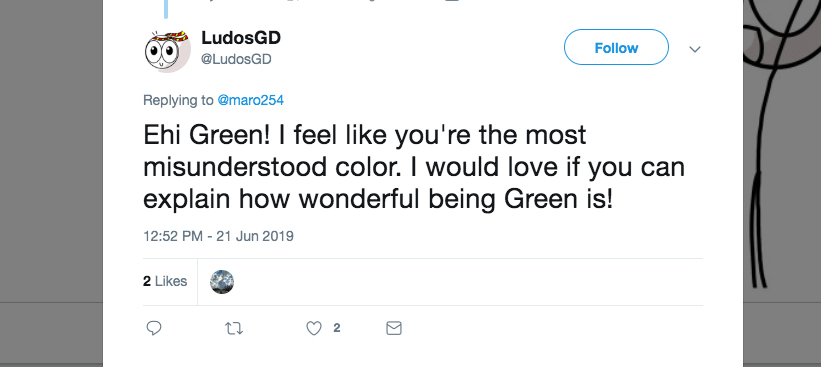View the profile picture of the liker

click(x=221, y=282)
